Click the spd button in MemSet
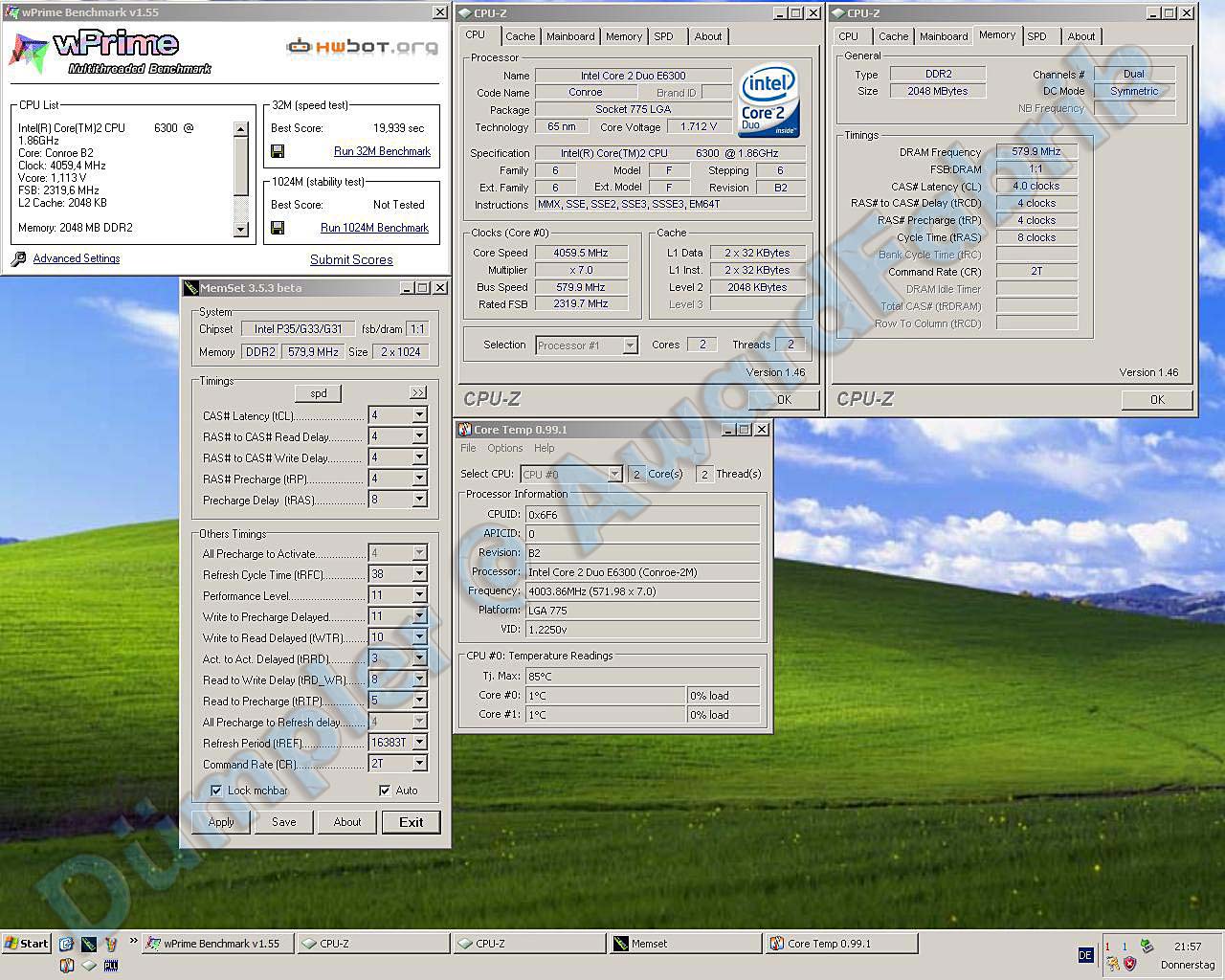The image size is (1225, 980). pyautogui.click(x=318, y=393)
